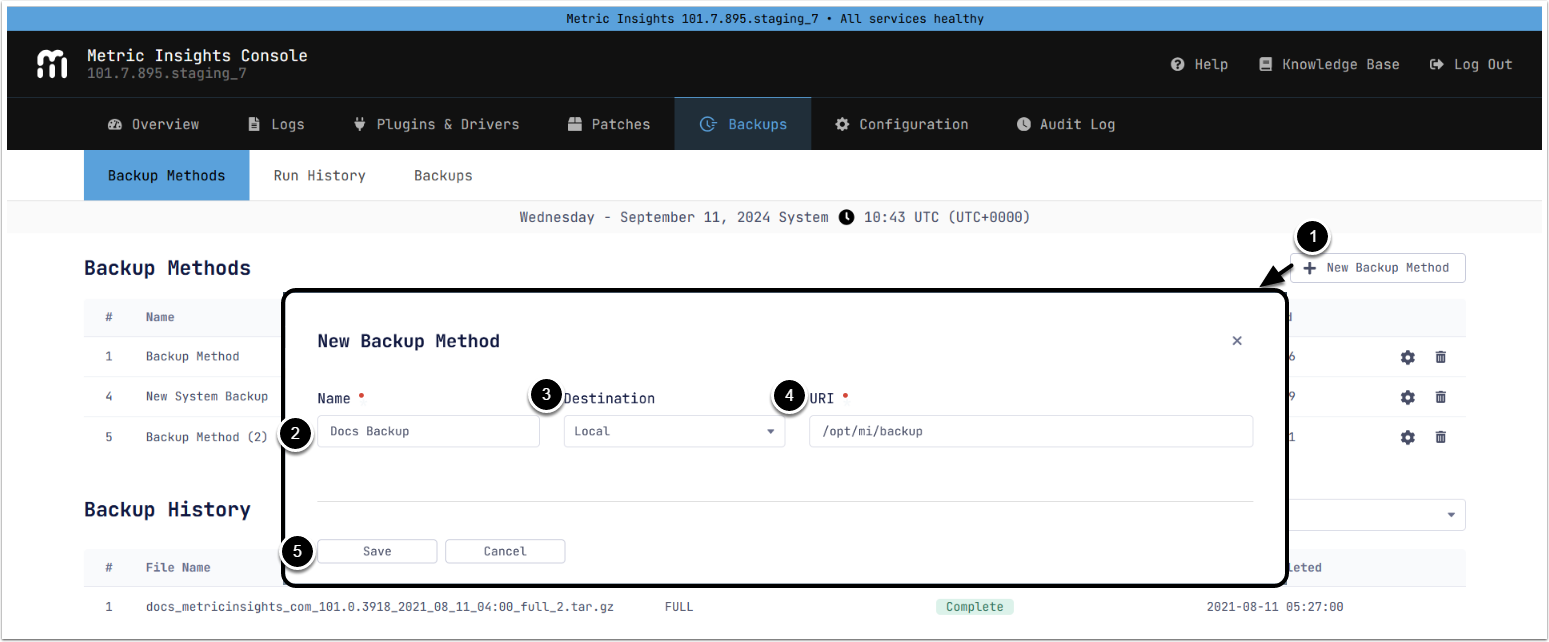Click the New Backup Method button
Screen dimensions: 1549x642
coord(1377,268)
